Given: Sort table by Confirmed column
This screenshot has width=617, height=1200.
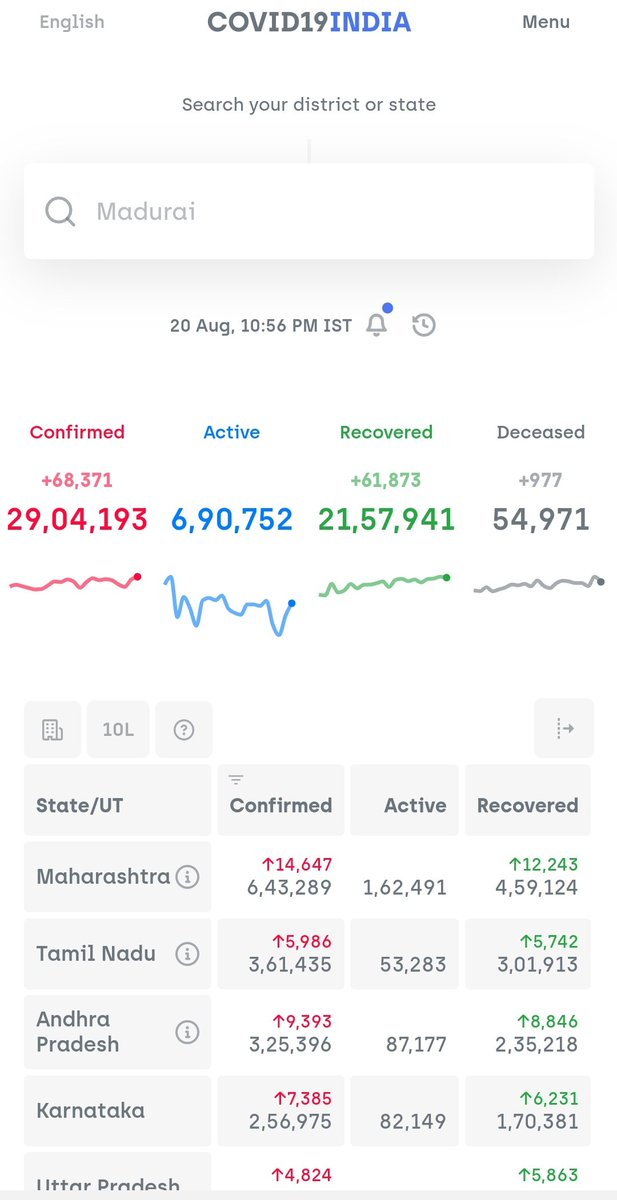Looking at the screenshot, I should 281,800.
